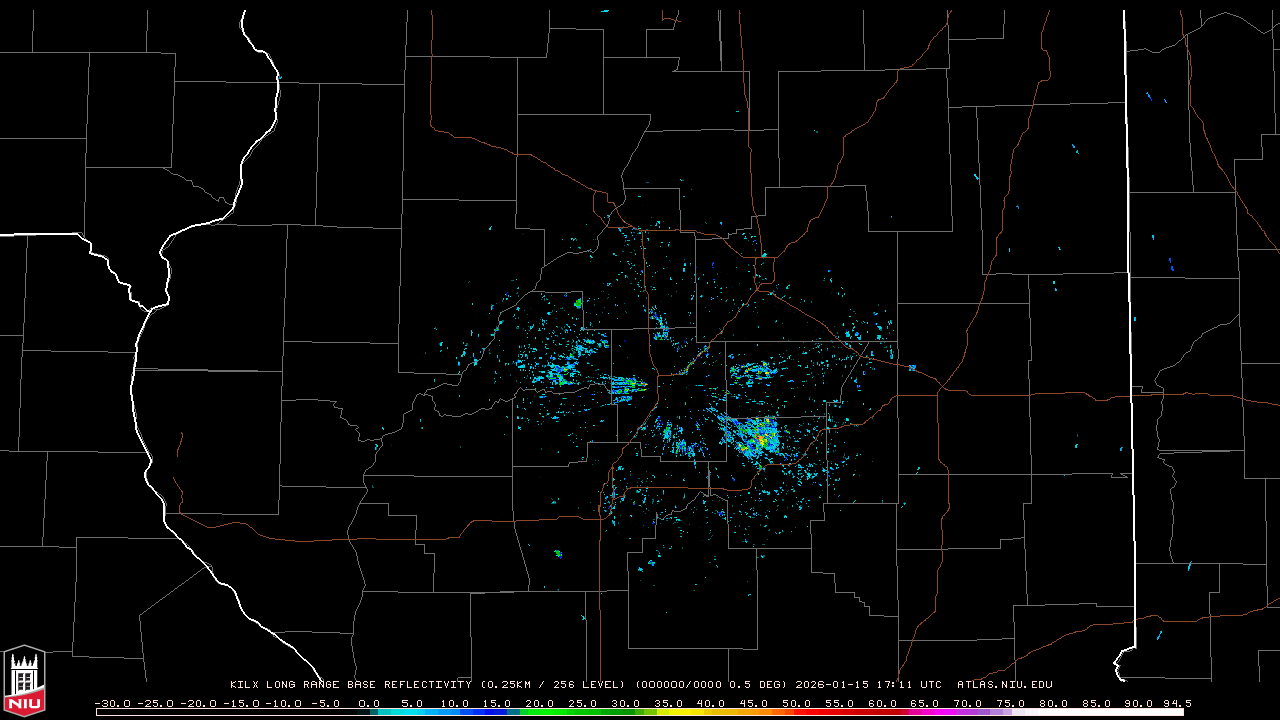Click the strongest yellow-red reflectivity echo

click(x=762, y=438)
